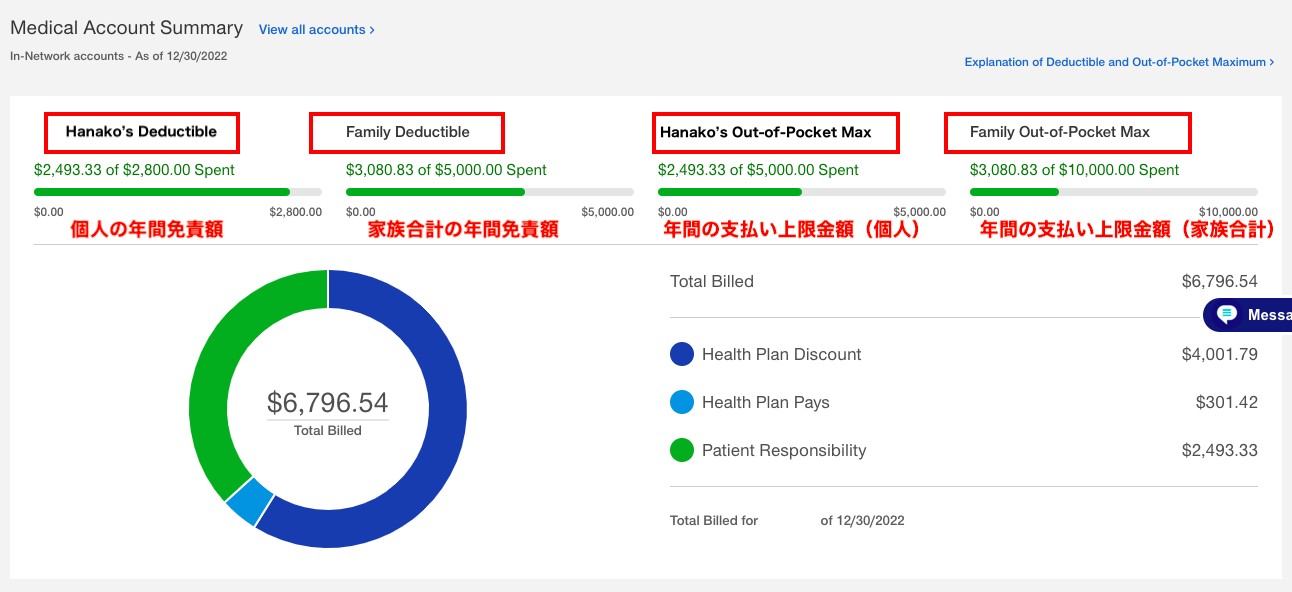Click the $4,001.79 discount amount
The image size is (1292, 592).
click(x=1220, y=354)
